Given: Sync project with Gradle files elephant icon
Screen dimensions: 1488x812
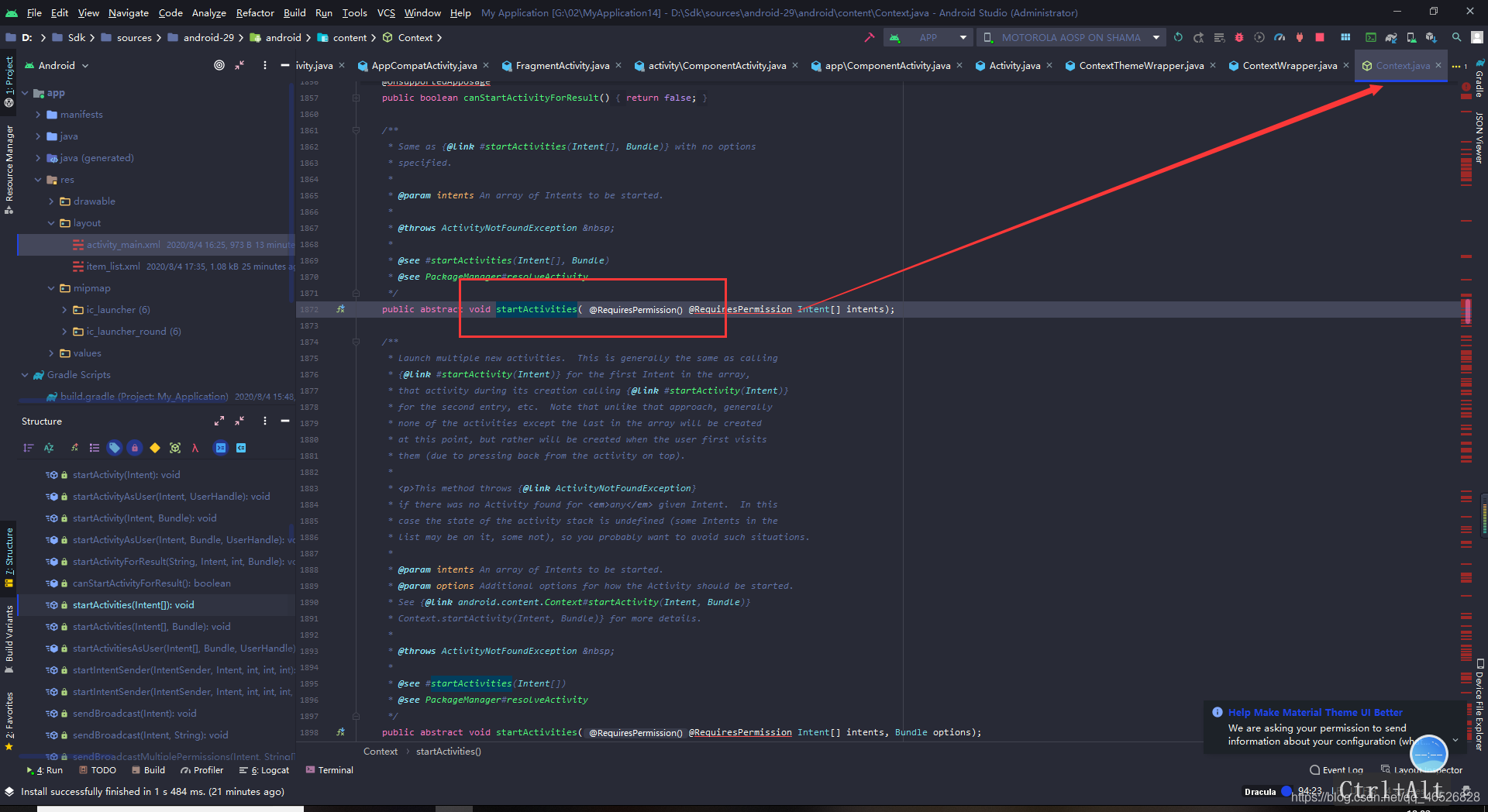Looking at the screenshot, I should (1391, 37).
